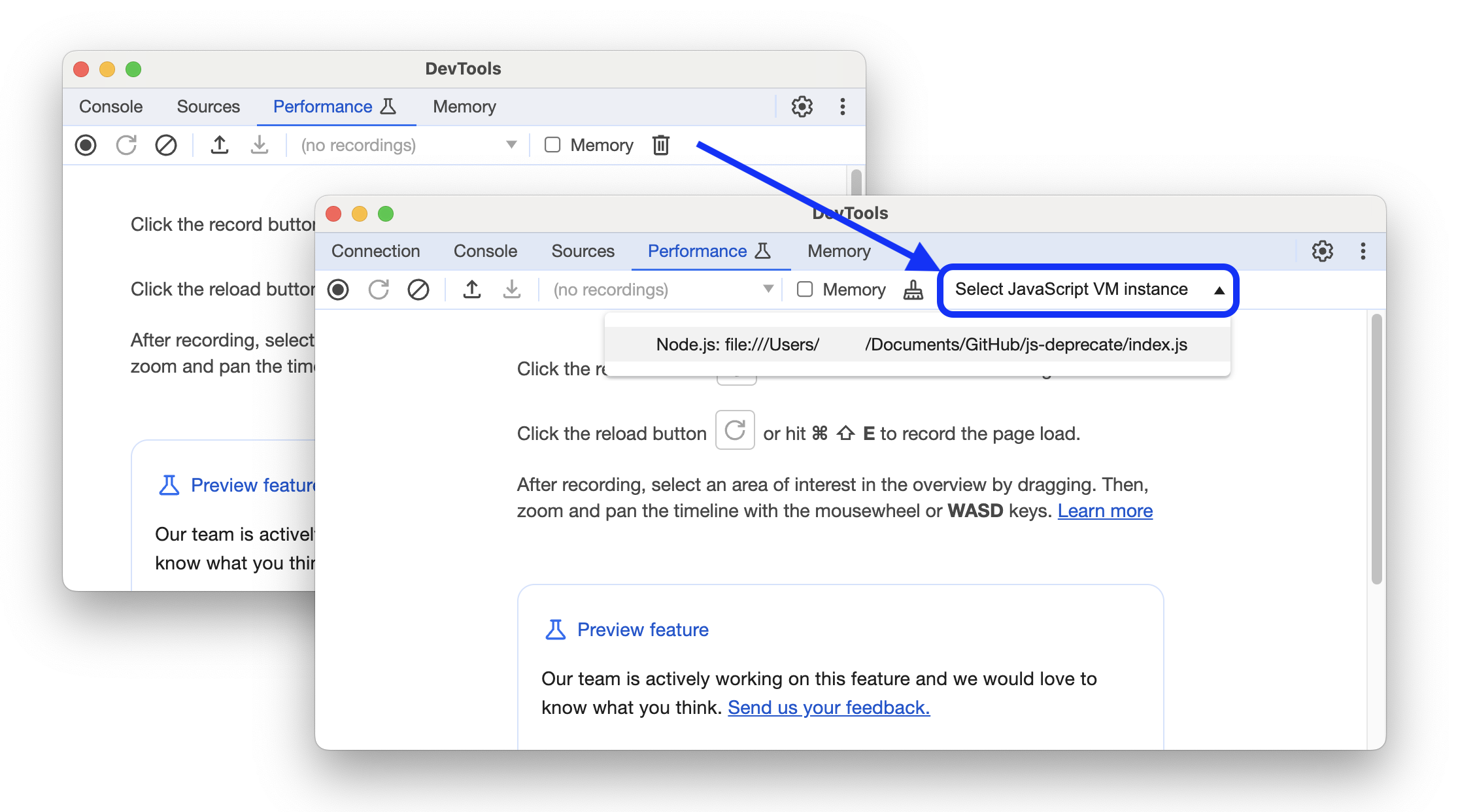Switch to the Memory tab in front DevTools

tap(837, 251)
